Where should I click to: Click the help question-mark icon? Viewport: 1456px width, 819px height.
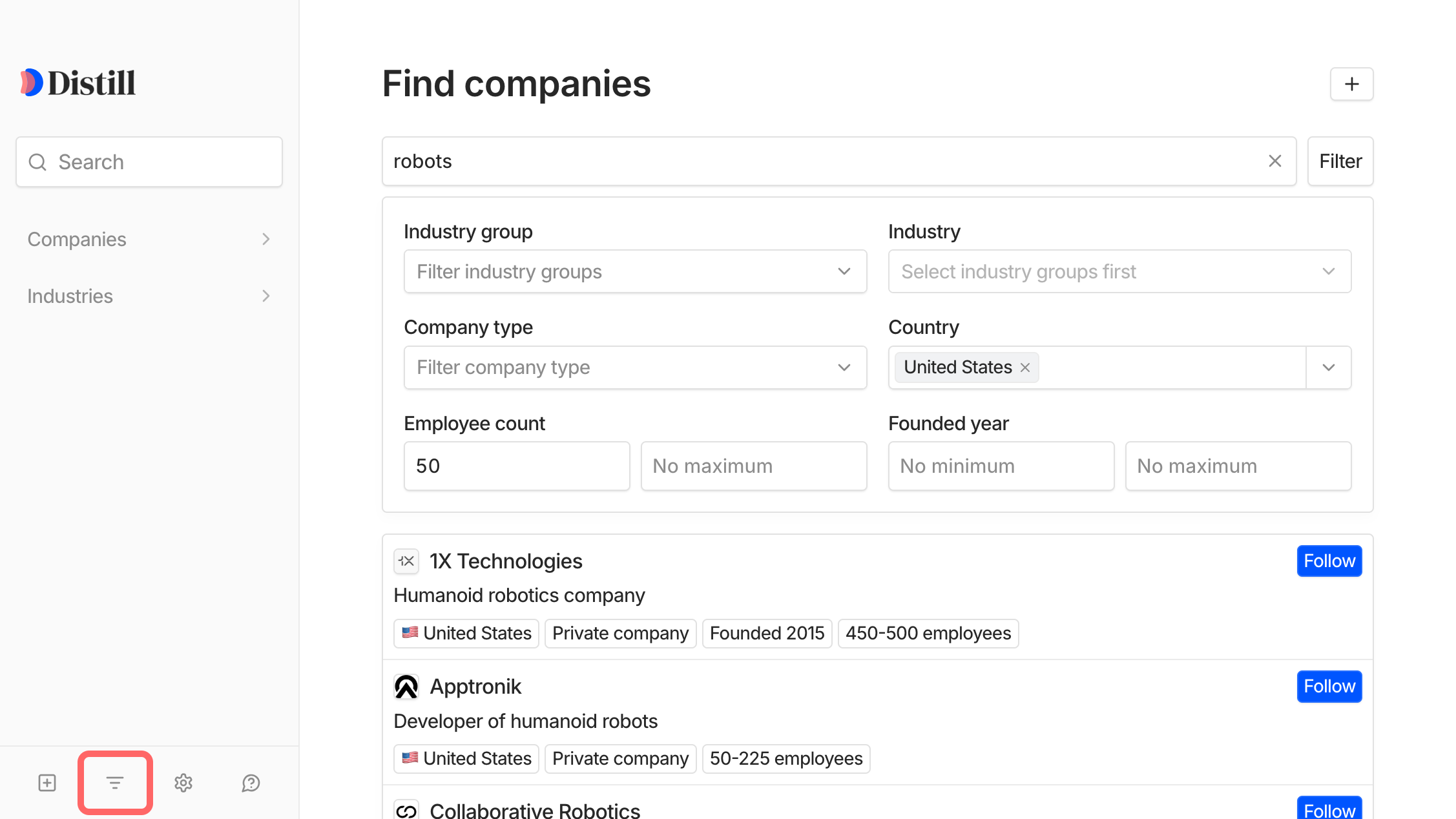coord(251,782)
